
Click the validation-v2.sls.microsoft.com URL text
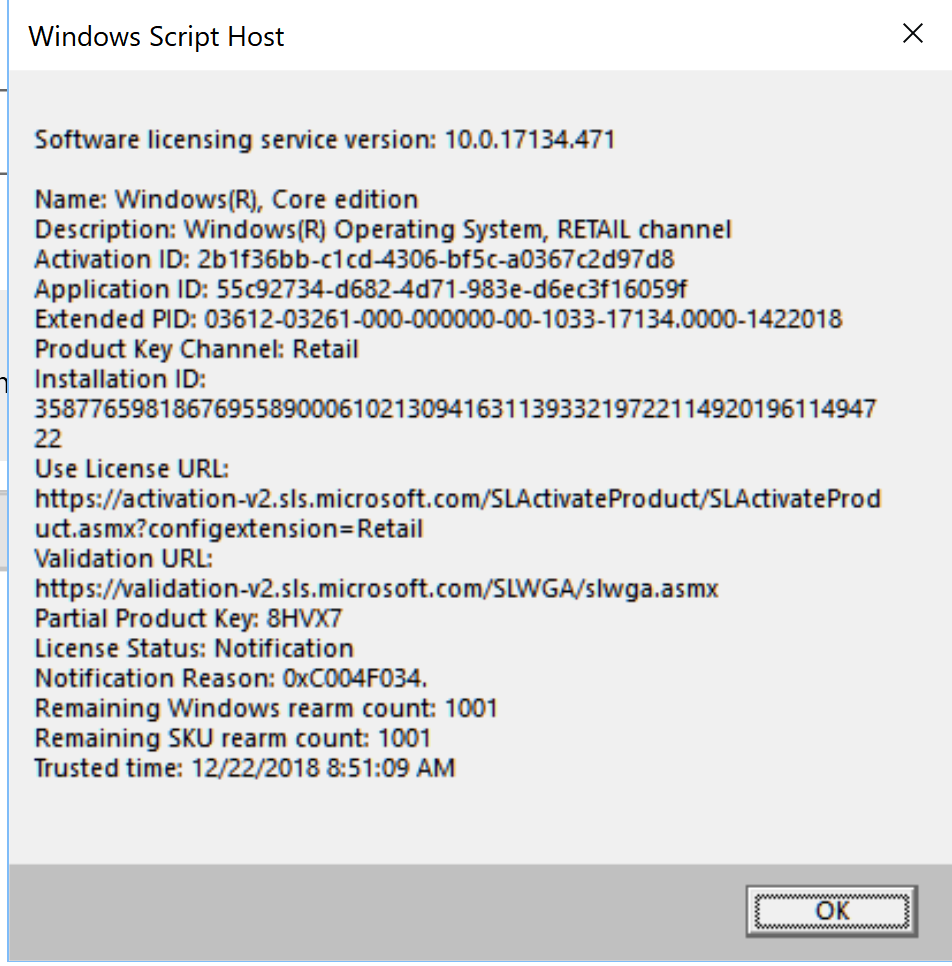(x=376, y=588)
